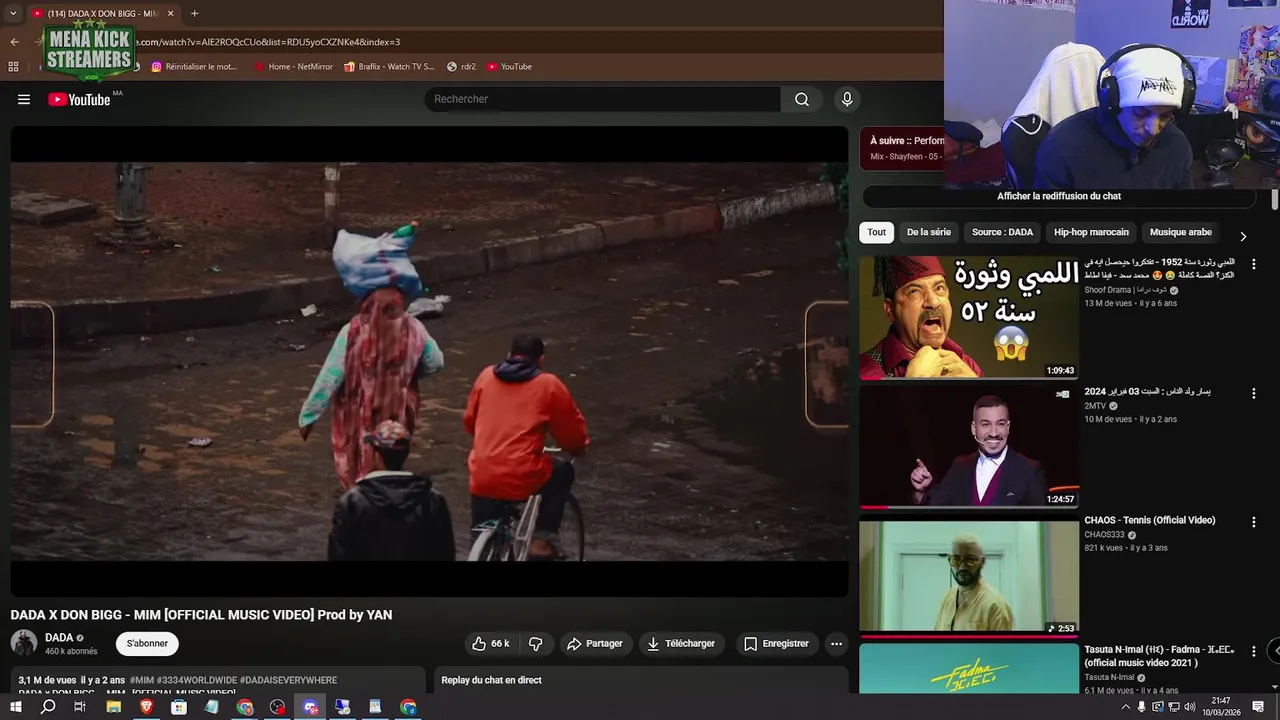The height and width of the screenshot is (720, 1280).
Task: Open the browser apps grid shortcut
Action: pos(13,67)
